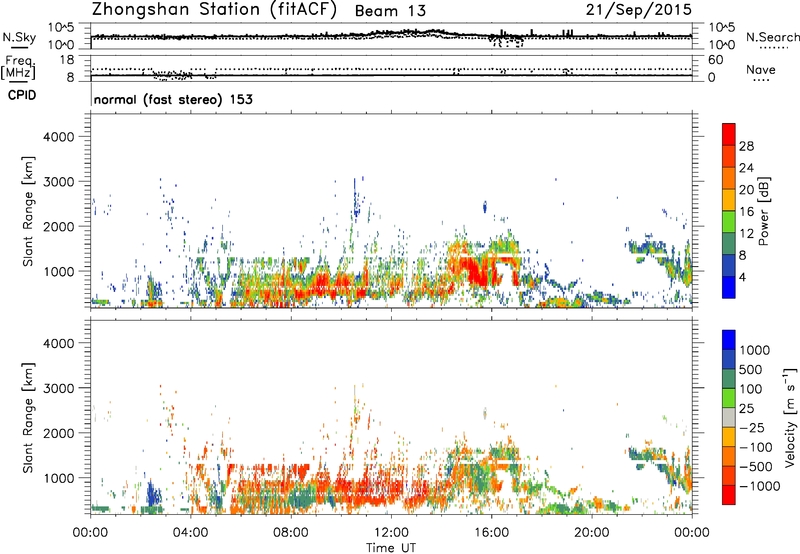
Task: Click the '28' value on power colorbar
Action: click(746, 146)
